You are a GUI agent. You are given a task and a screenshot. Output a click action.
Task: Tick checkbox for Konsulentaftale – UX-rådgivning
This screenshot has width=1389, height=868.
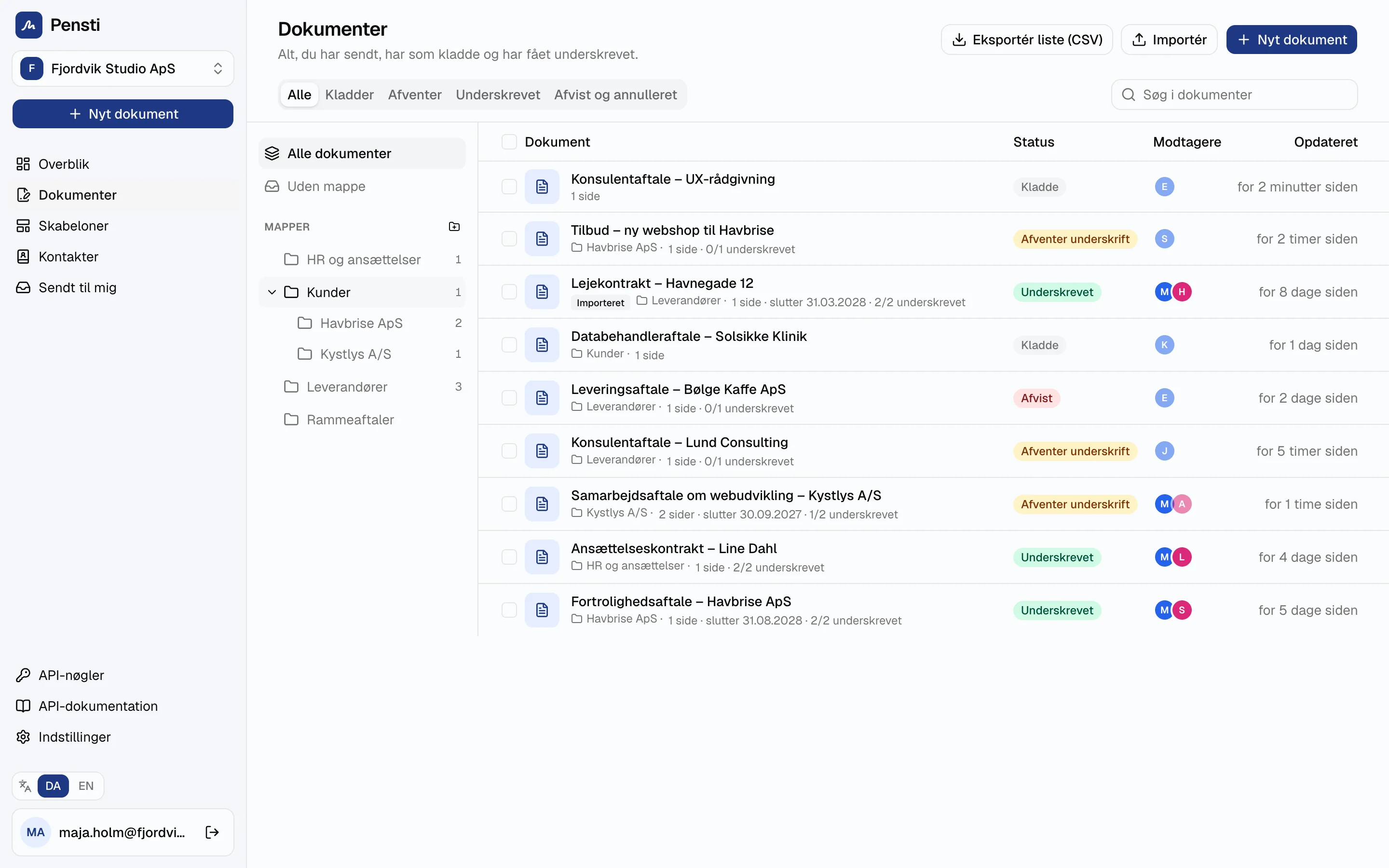(509, 187)
